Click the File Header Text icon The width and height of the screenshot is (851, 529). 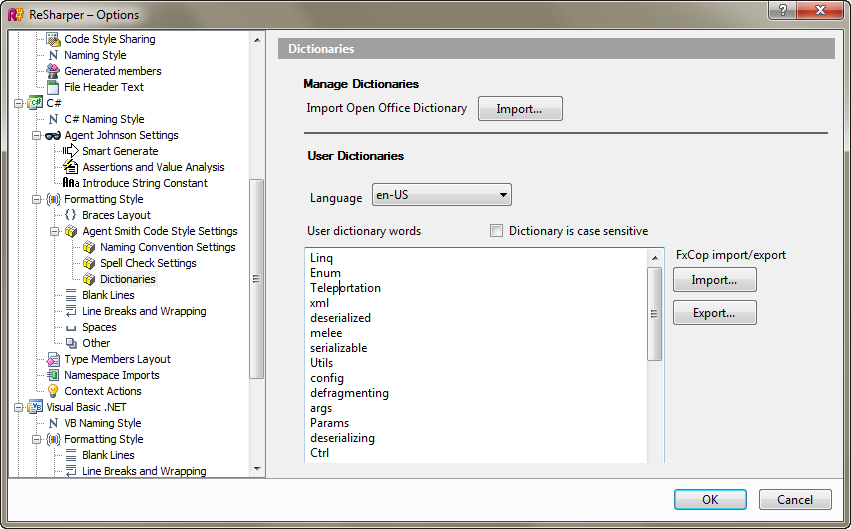[x=53, y=87]
